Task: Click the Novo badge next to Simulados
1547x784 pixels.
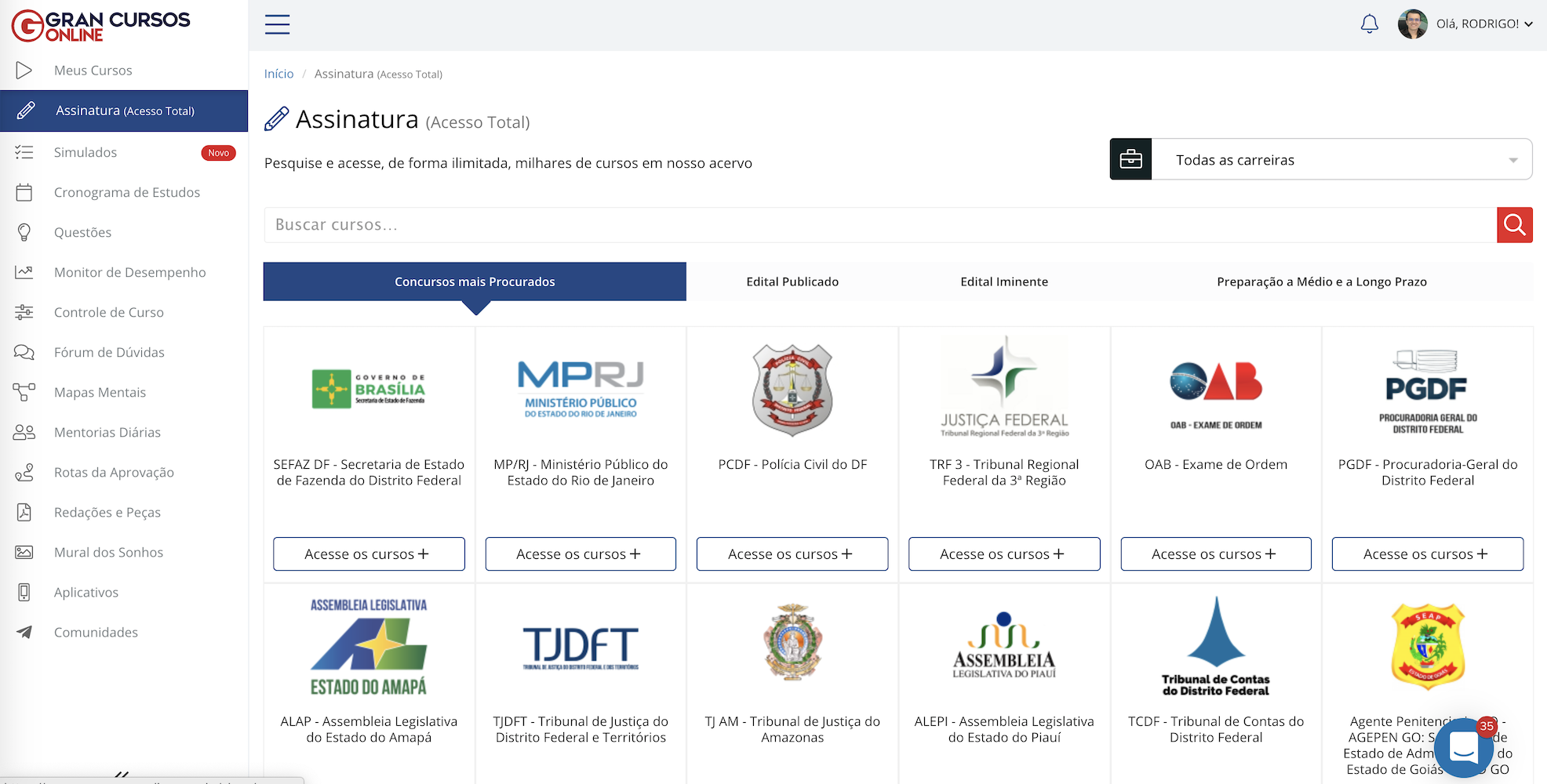Action: click(218, 153)
